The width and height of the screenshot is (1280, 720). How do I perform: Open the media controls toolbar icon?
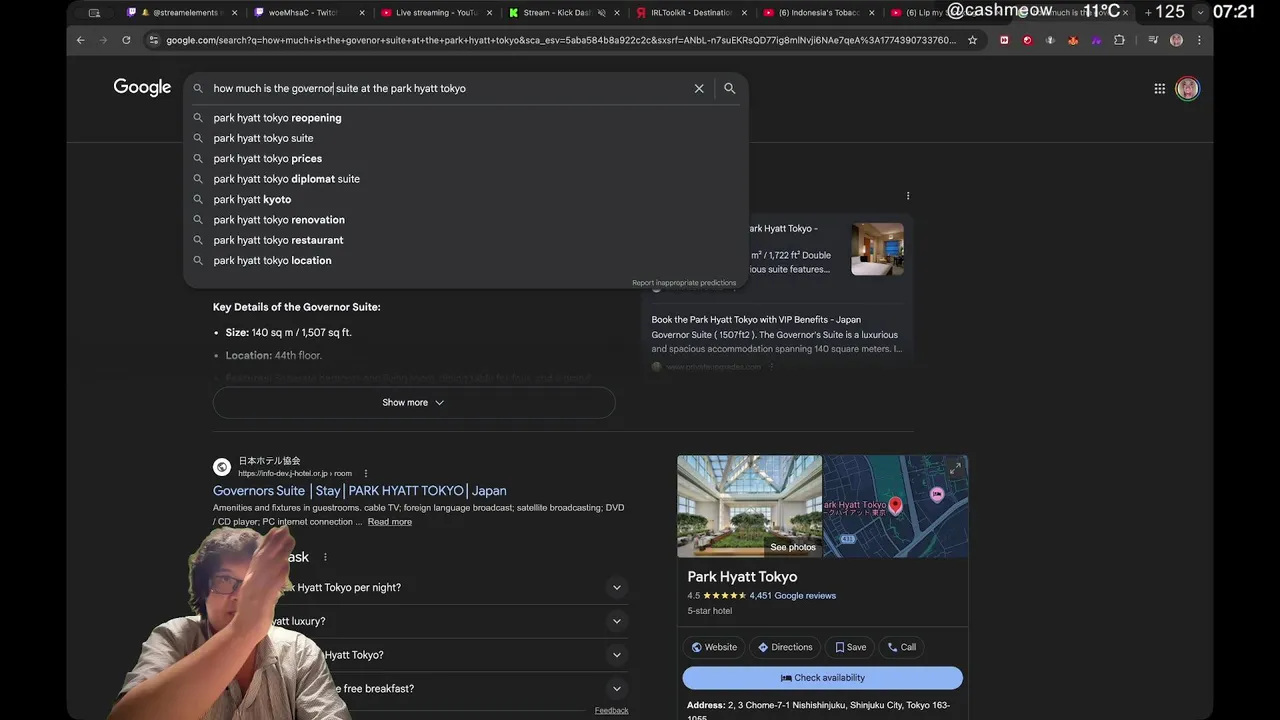[x=1153, y=40]
